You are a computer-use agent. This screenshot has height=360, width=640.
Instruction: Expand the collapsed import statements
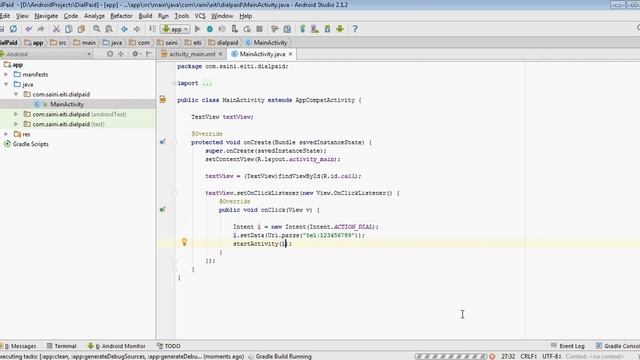pos(207,83)
